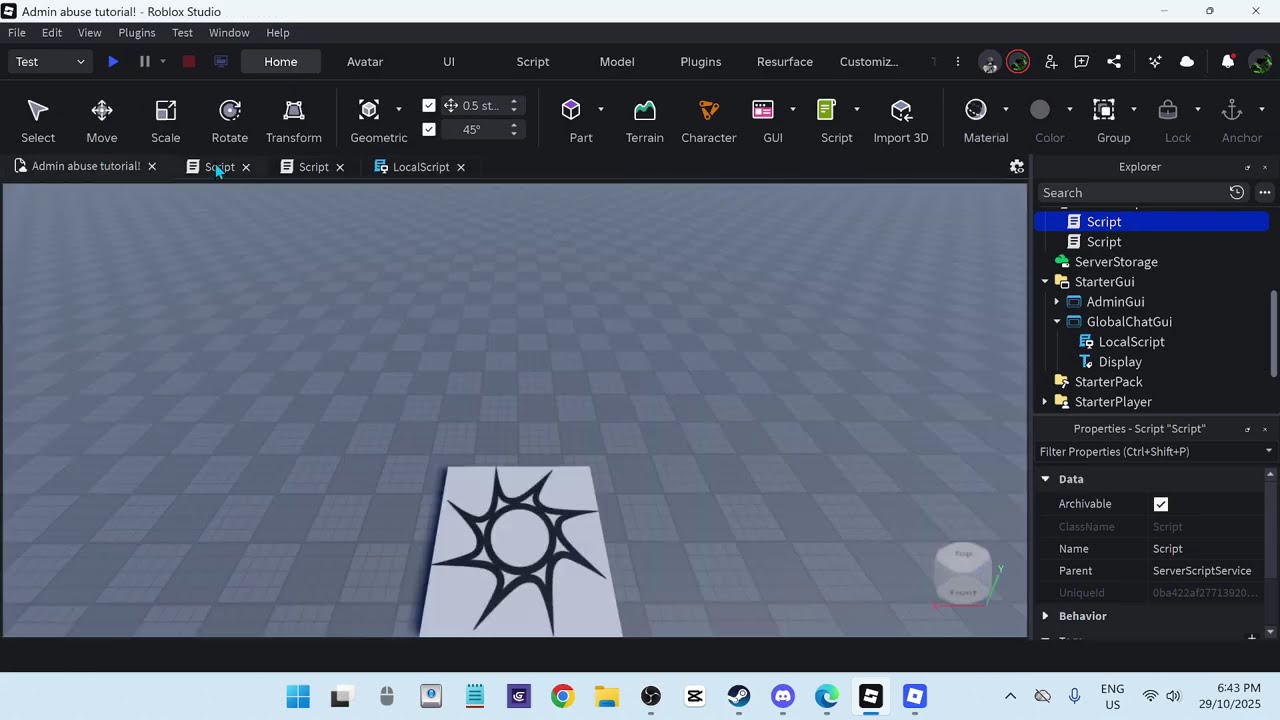Expand the Behavior properties section

1045,616
